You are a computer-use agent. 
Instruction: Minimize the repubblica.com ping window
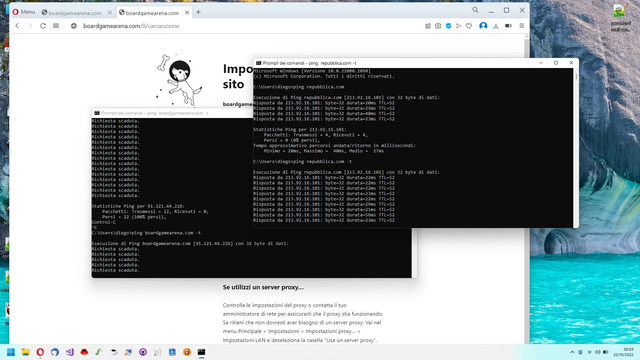(541, 63)
